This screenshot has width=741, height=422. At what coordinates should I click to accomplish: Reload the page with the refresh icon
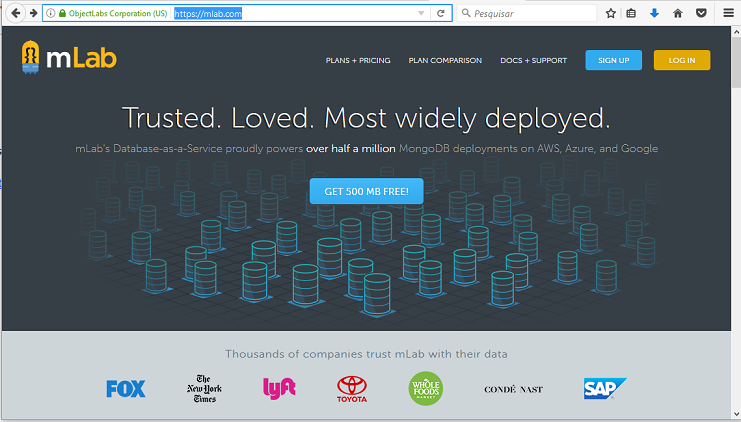click(440, 13)
